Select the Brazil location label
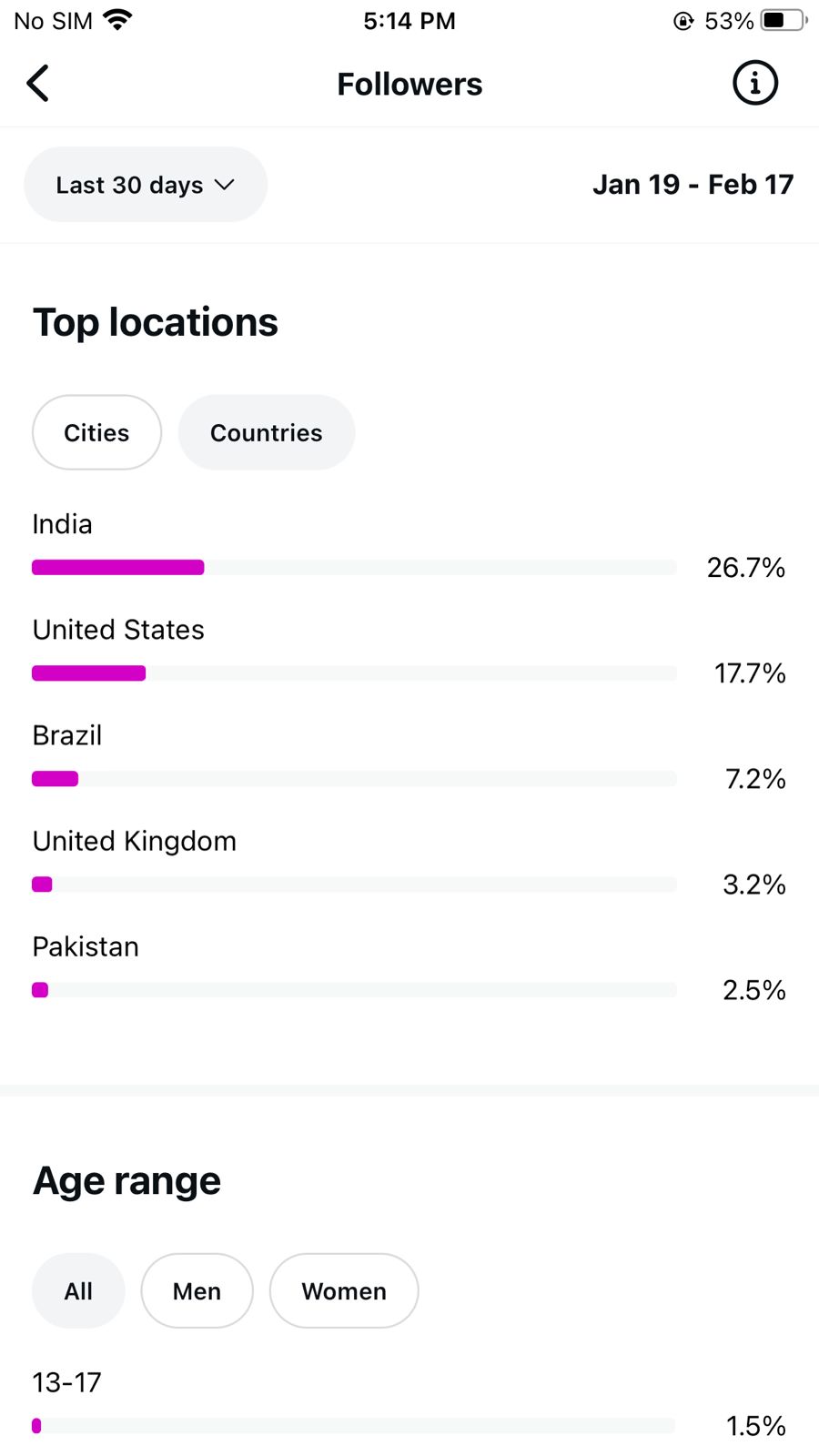Image resolution: width=819 pixels, height=1456 pixels. click(x=67, y=735)
